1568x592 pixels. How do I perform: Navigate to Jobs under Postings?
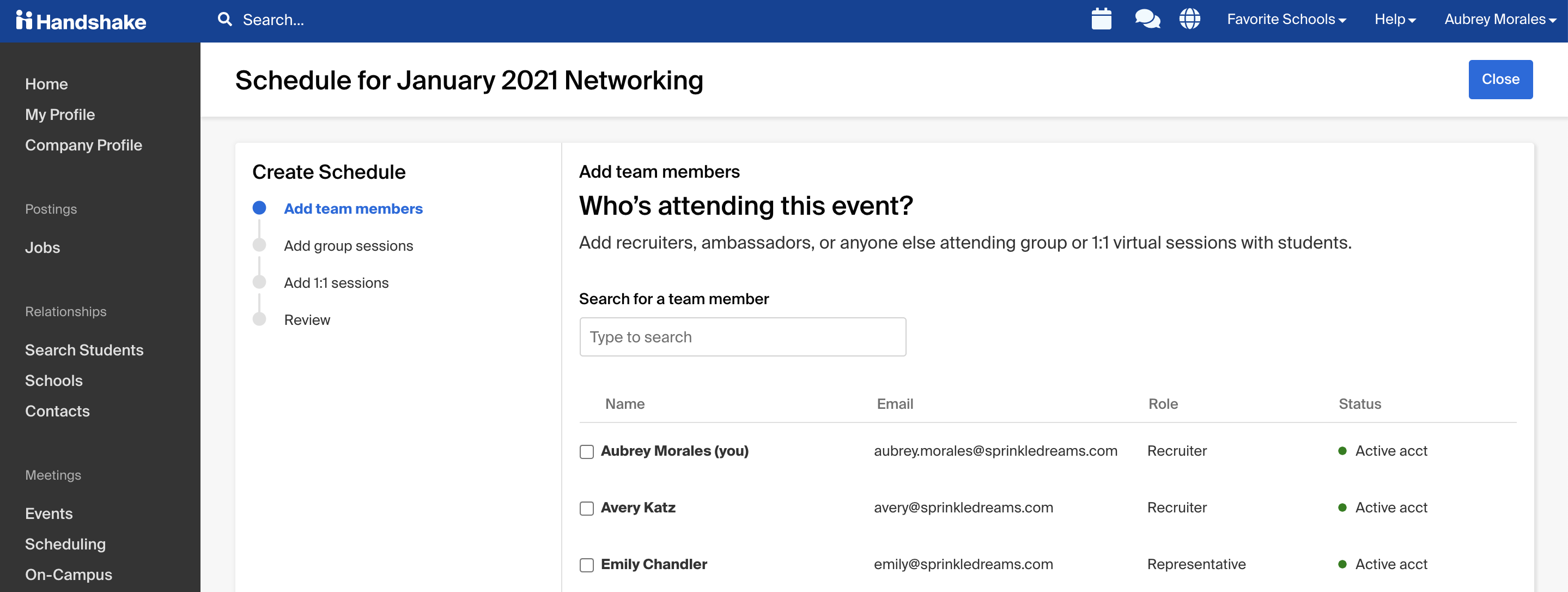42,247
